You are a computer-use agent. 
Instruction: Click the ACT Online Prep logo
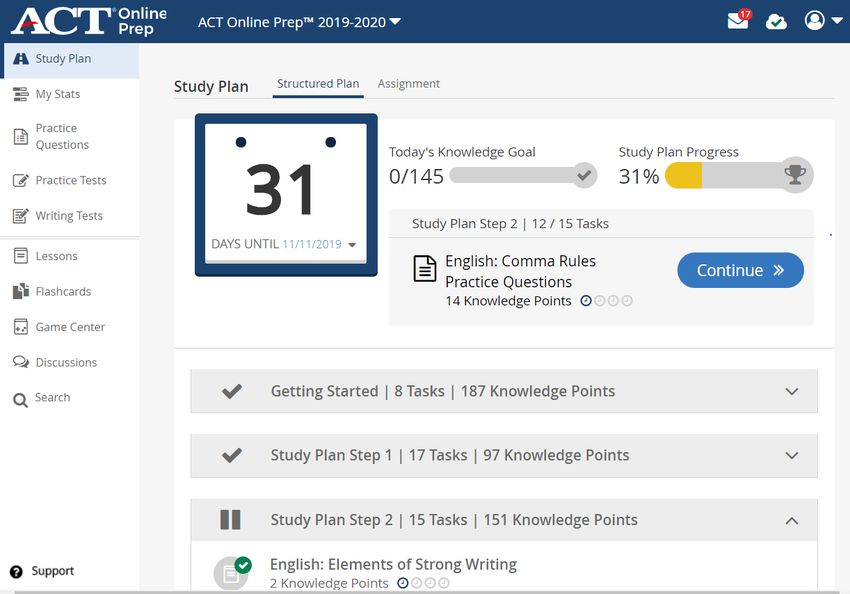pos(89,21)
